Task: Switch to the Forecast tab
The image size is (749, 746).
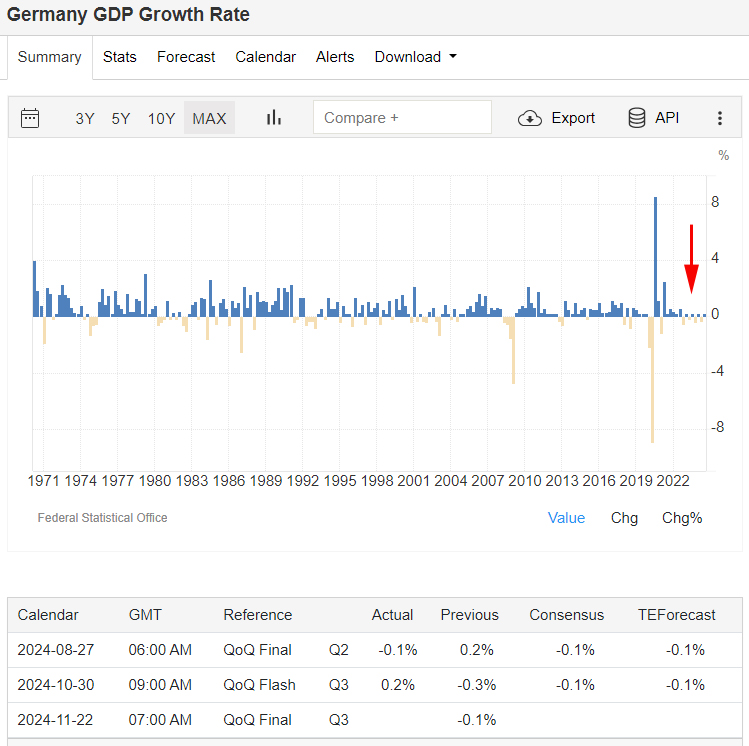Action: coord(186,57)
